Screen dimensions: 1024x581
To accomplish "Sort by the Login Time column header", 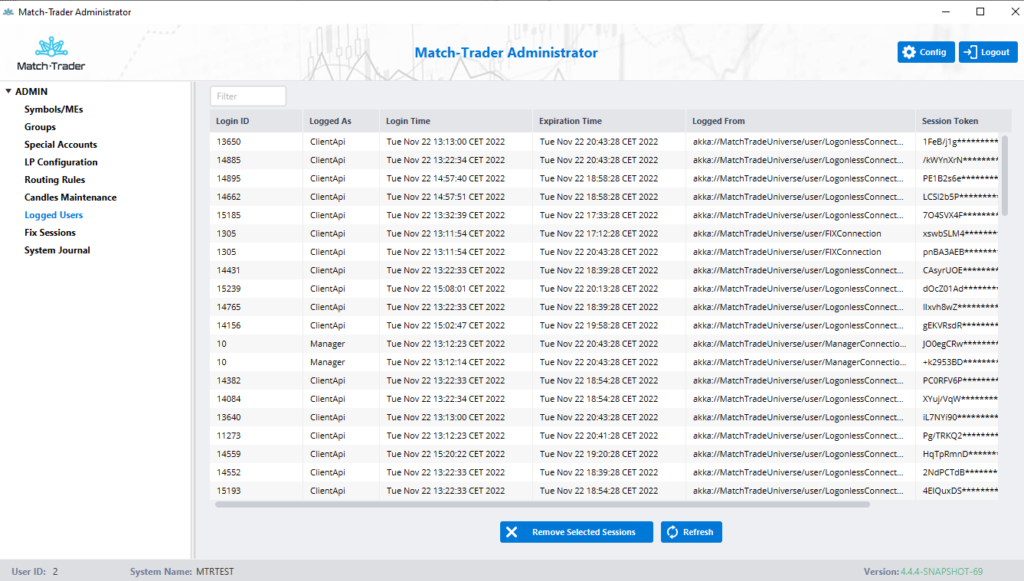I will click(456, 121).
